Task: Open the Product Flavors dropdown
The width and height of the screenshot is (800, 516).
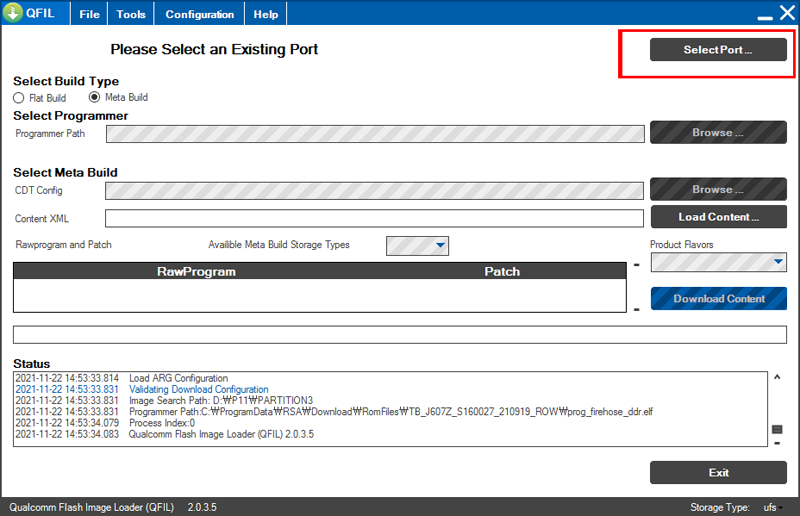Action: [x=718, y=262]
